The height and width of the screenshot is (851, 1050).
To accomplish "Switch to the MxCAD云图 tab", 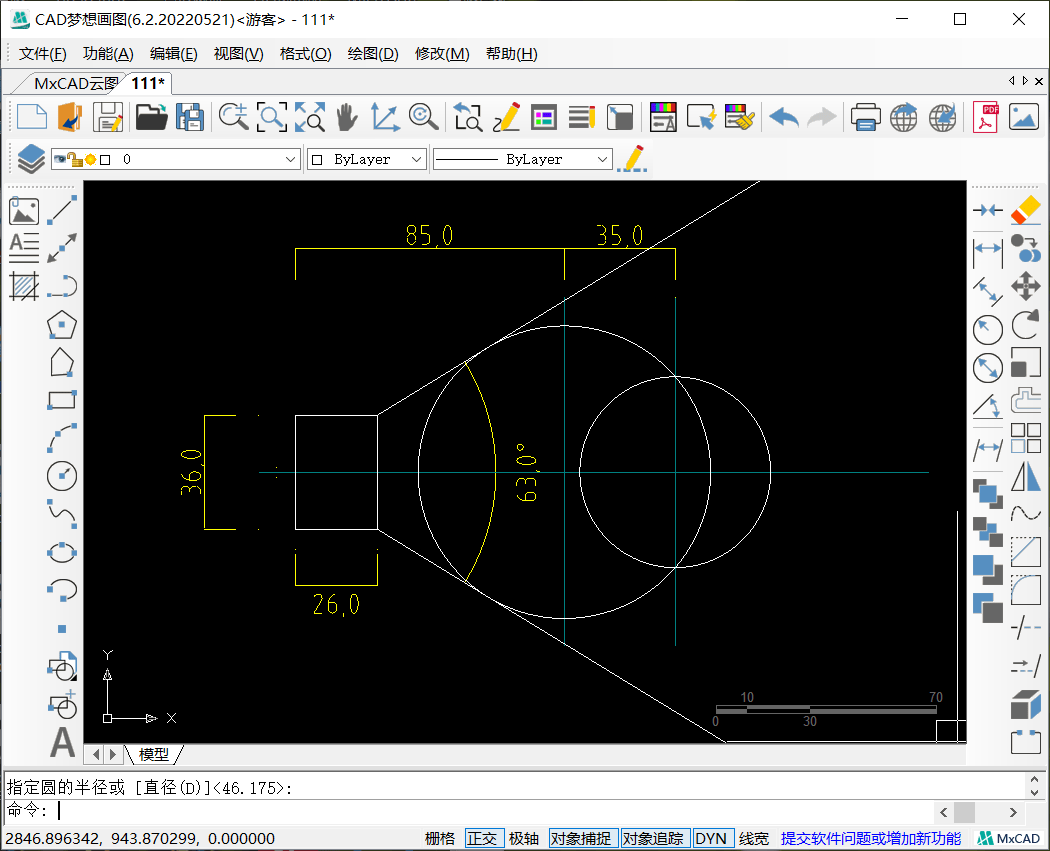I will coord(75,83).
